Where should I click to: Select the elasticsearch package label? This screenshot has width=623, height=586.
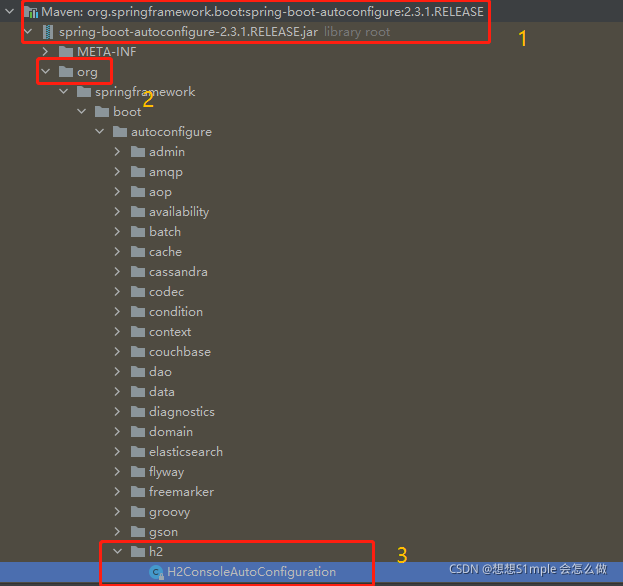coord(186,452)
